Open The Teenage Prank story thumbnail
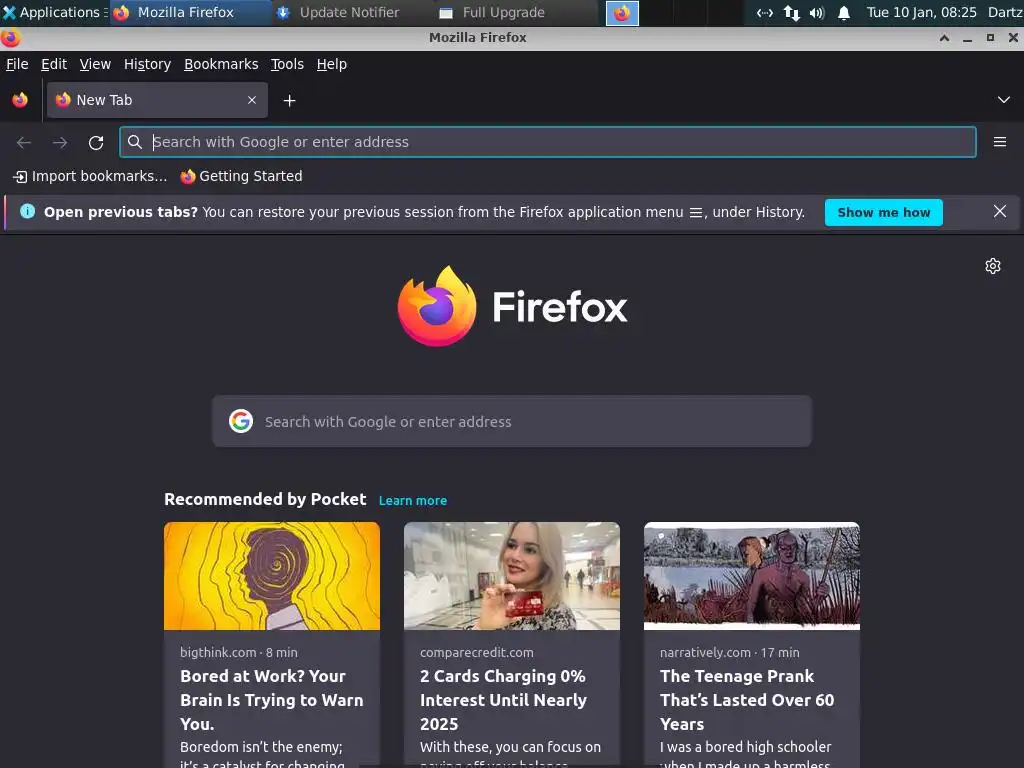 [x=752, y=576]
